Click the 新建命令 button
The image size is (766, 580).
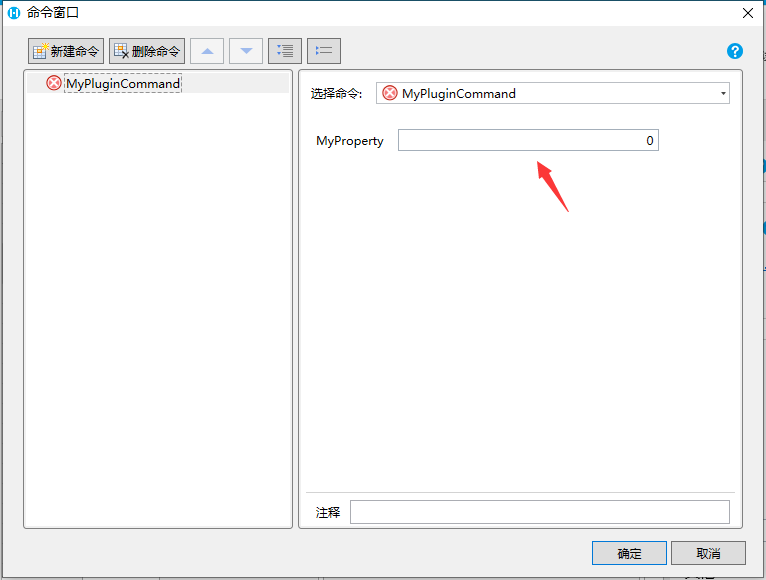(x=66, y=51)
